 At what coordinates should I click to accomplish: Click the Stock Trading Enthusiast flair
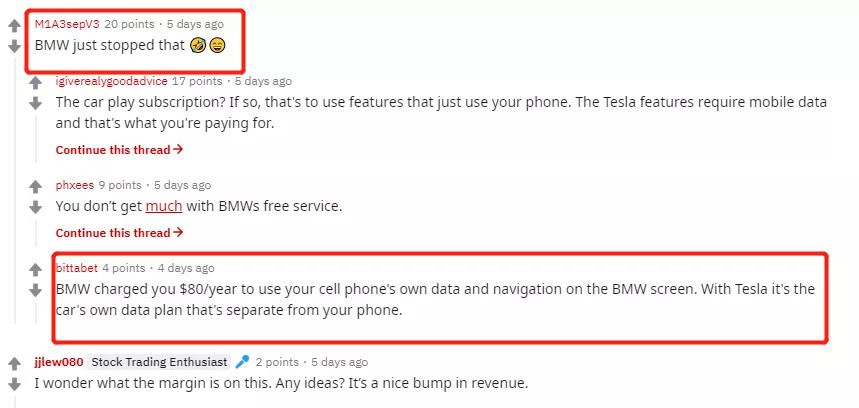(x=159, y=362)
